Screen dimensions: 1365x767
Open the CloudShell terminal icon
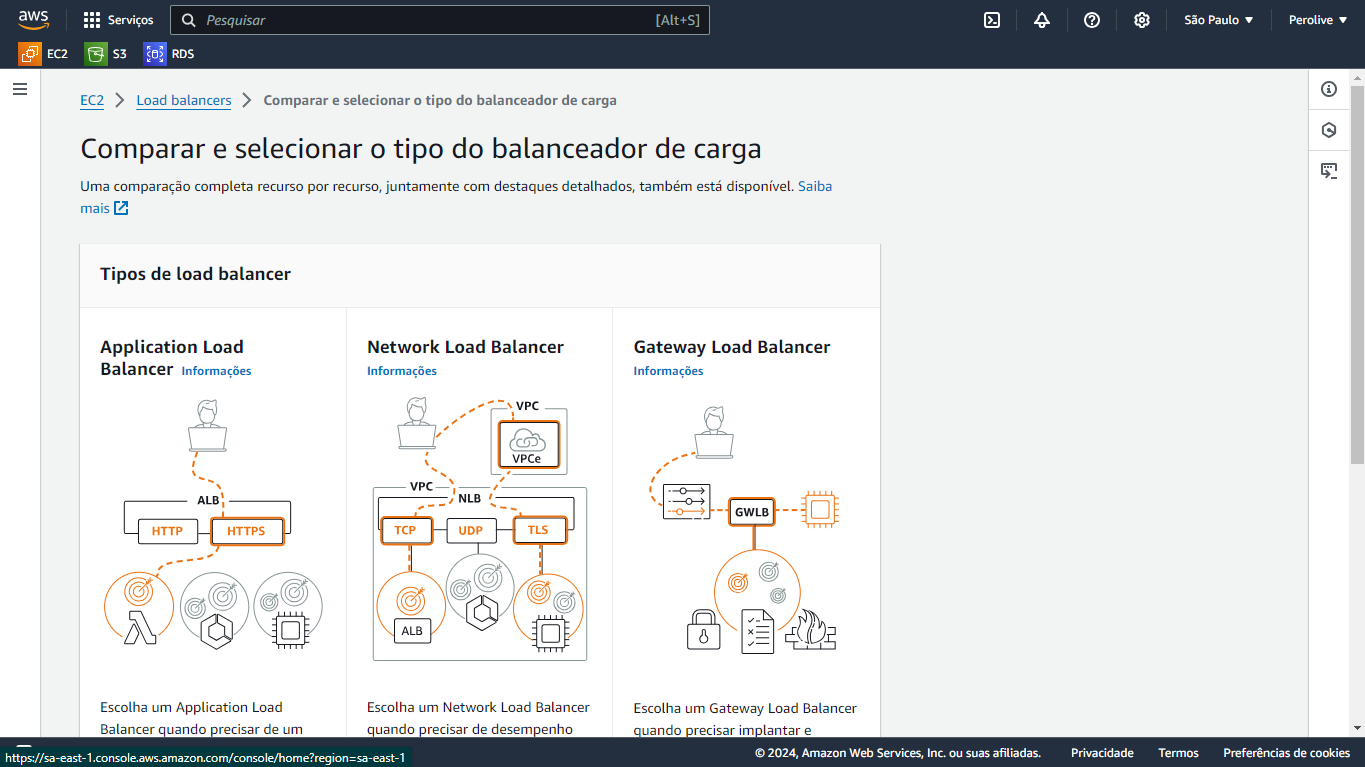[x=992, y=20]
